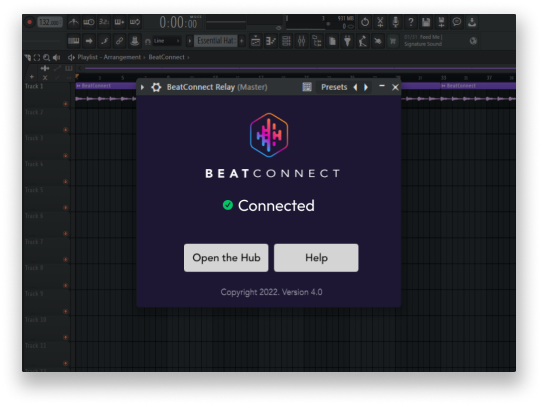Click the question mark help icon
The width and height of the screenshot is (542, 406).
pos(411,22)
